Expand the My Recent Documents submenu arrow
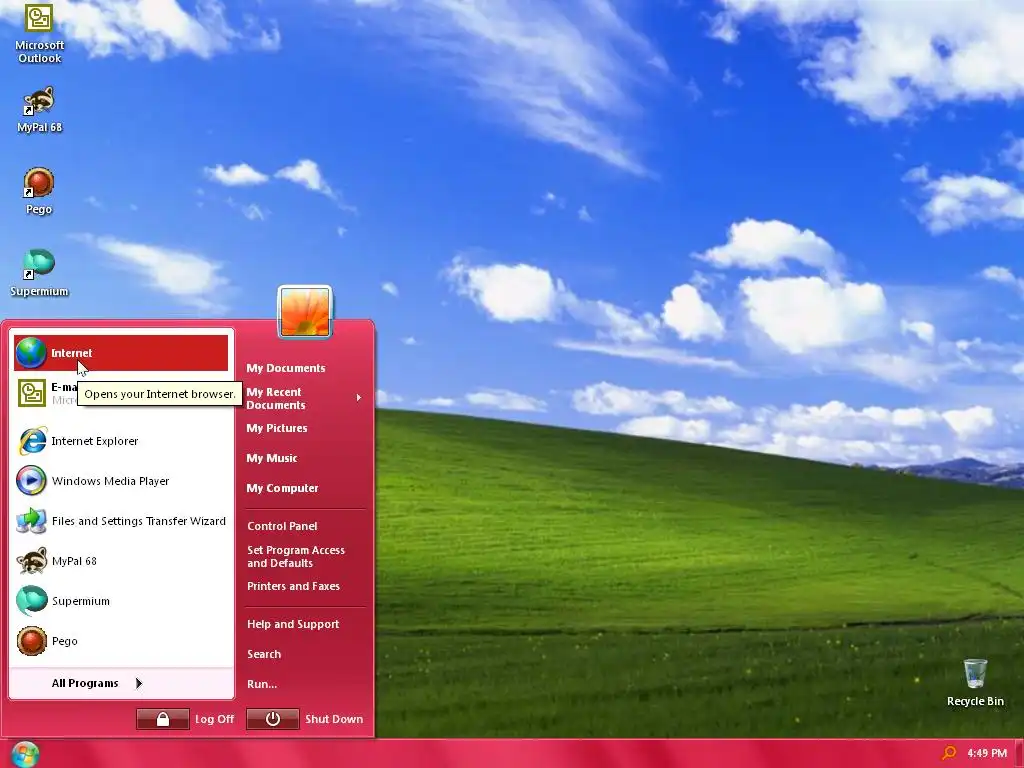Image resolution: width=1024 pixels, height=768 pixels. click(359, 398)
